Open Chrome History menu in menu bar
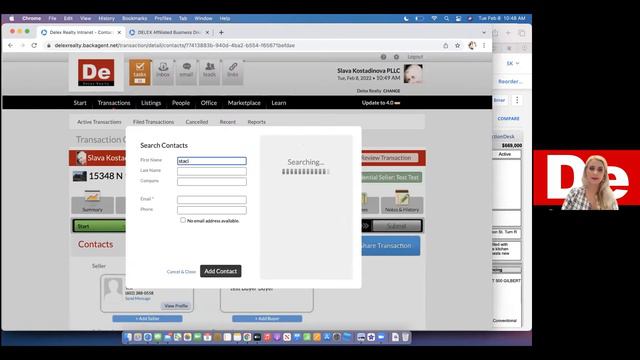 click(x=107, y=18)
